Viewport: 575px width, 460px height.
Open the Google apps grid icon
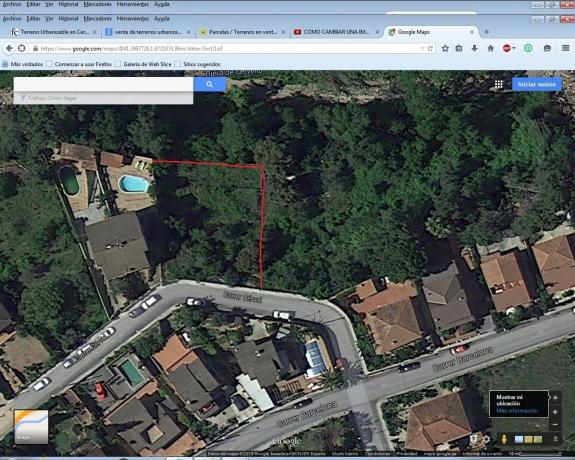[x=499, y=84]
